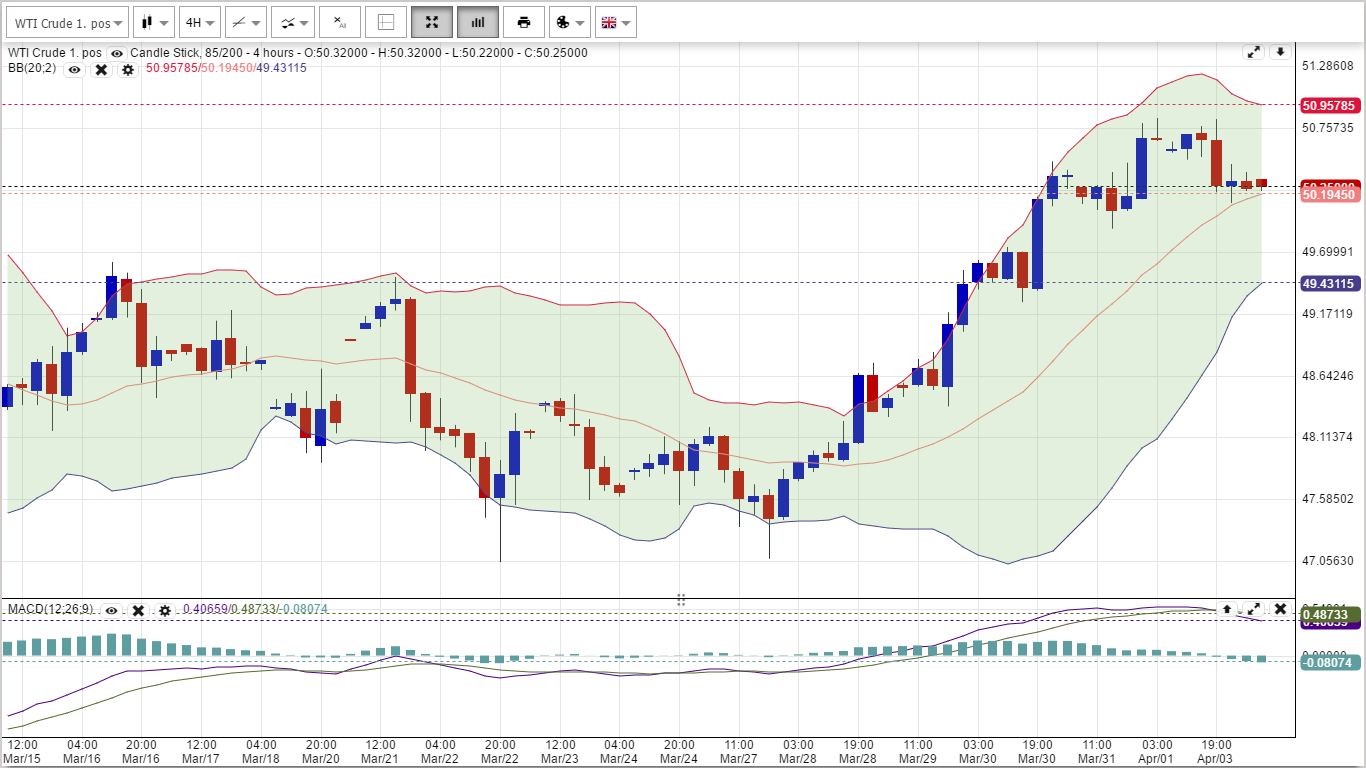Maximize the MACD panel
This screenshot has width=1366, height=768.
tap(1253, 608)
